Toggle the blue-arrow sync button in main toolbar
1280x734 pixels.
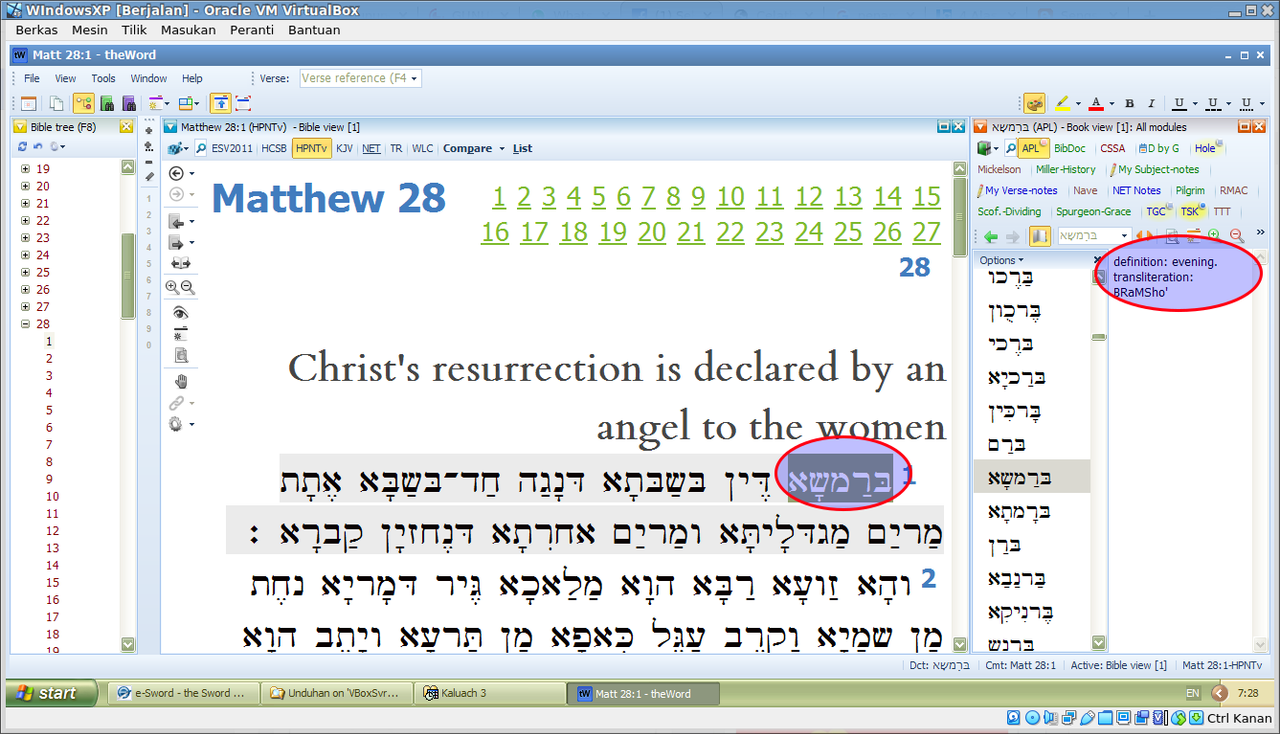(x=220, y=103)
